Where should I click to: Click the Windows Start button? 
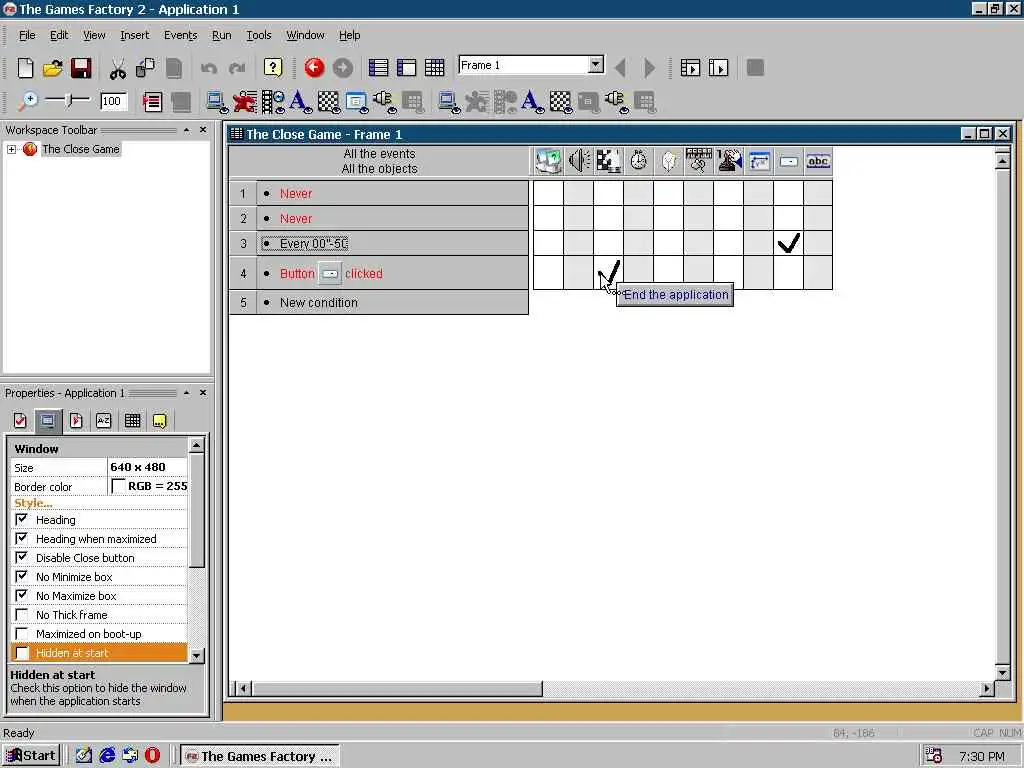pos(31,756)
